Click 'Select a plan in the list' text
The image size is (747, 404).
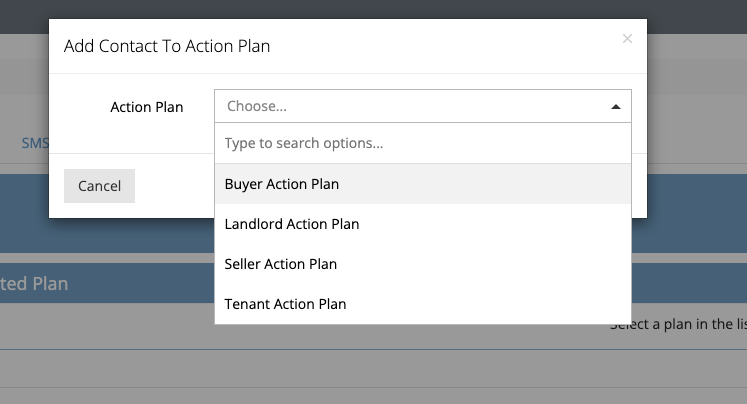click(677, 324)
